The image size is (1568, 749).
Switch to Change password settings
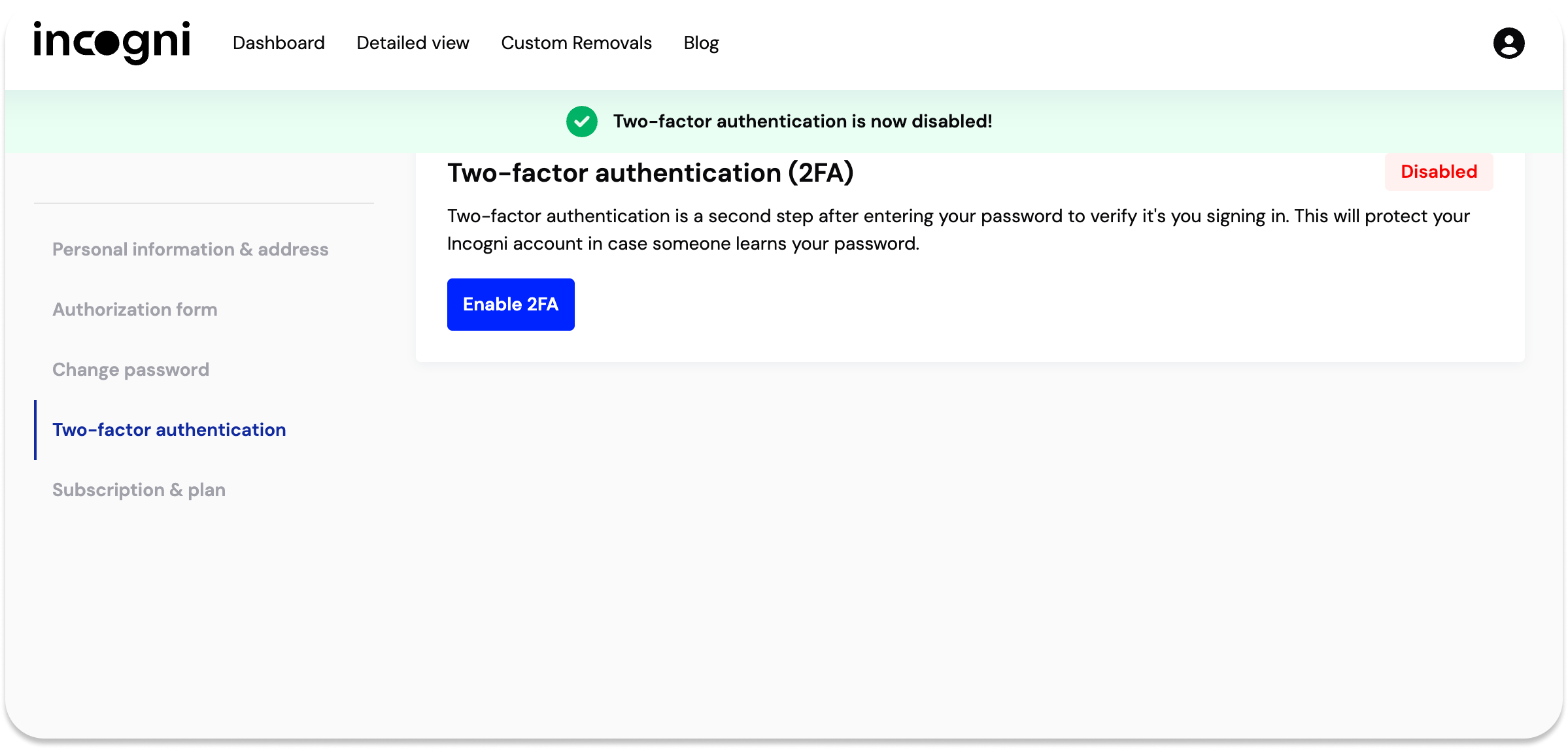coord(131,370)
